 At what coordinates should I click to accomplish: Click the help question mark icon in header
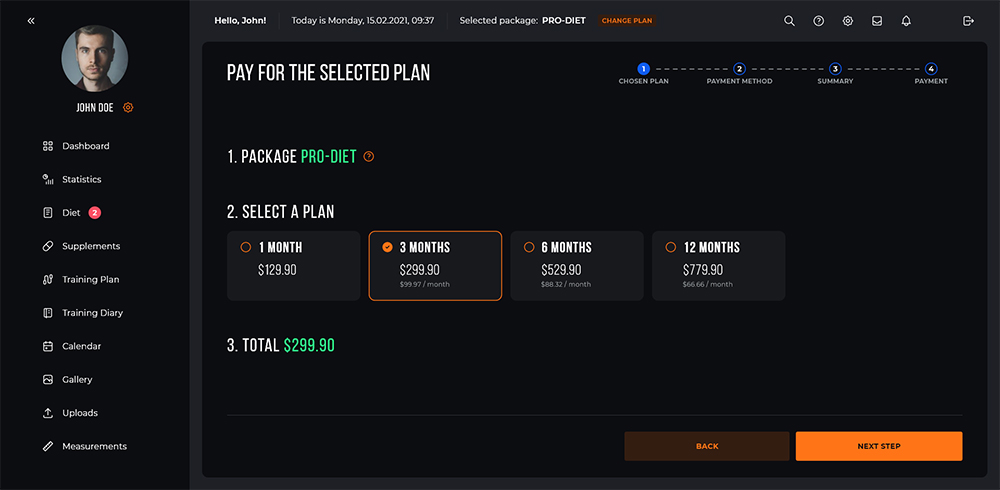[x=818, y=20]
